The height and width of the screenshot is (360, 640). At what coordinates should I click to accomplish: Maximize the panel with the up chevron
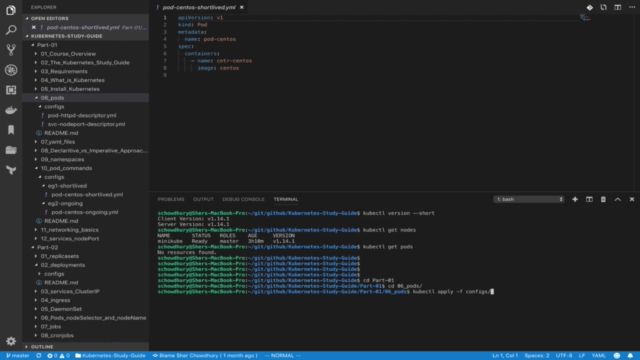[618, 199]
